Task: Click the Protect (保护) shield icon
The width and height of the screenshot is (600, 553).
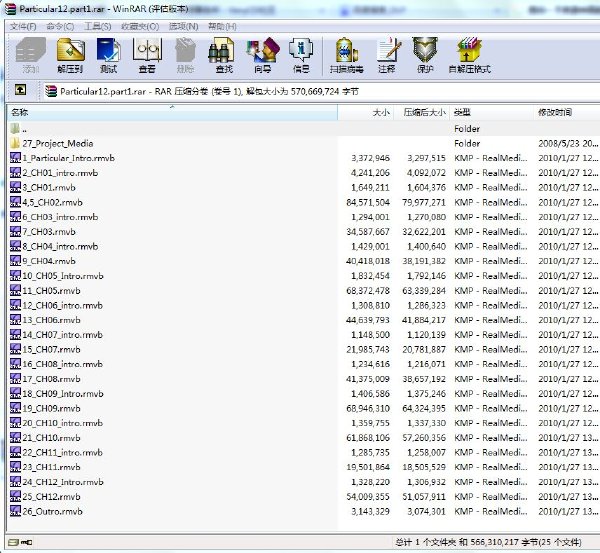Action: [x=425, y=55]
